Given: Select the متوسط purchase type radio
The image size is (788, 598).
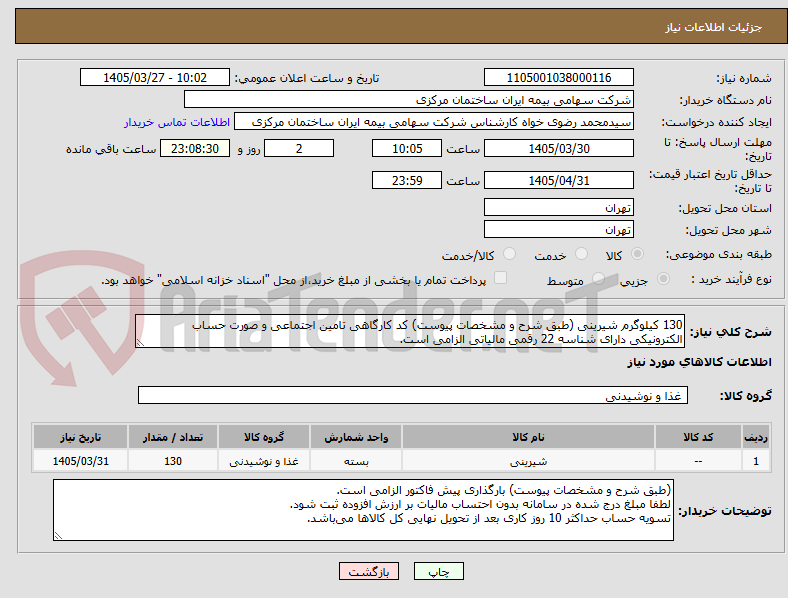Looking at the screenshot, I should [x=598, y=278].
